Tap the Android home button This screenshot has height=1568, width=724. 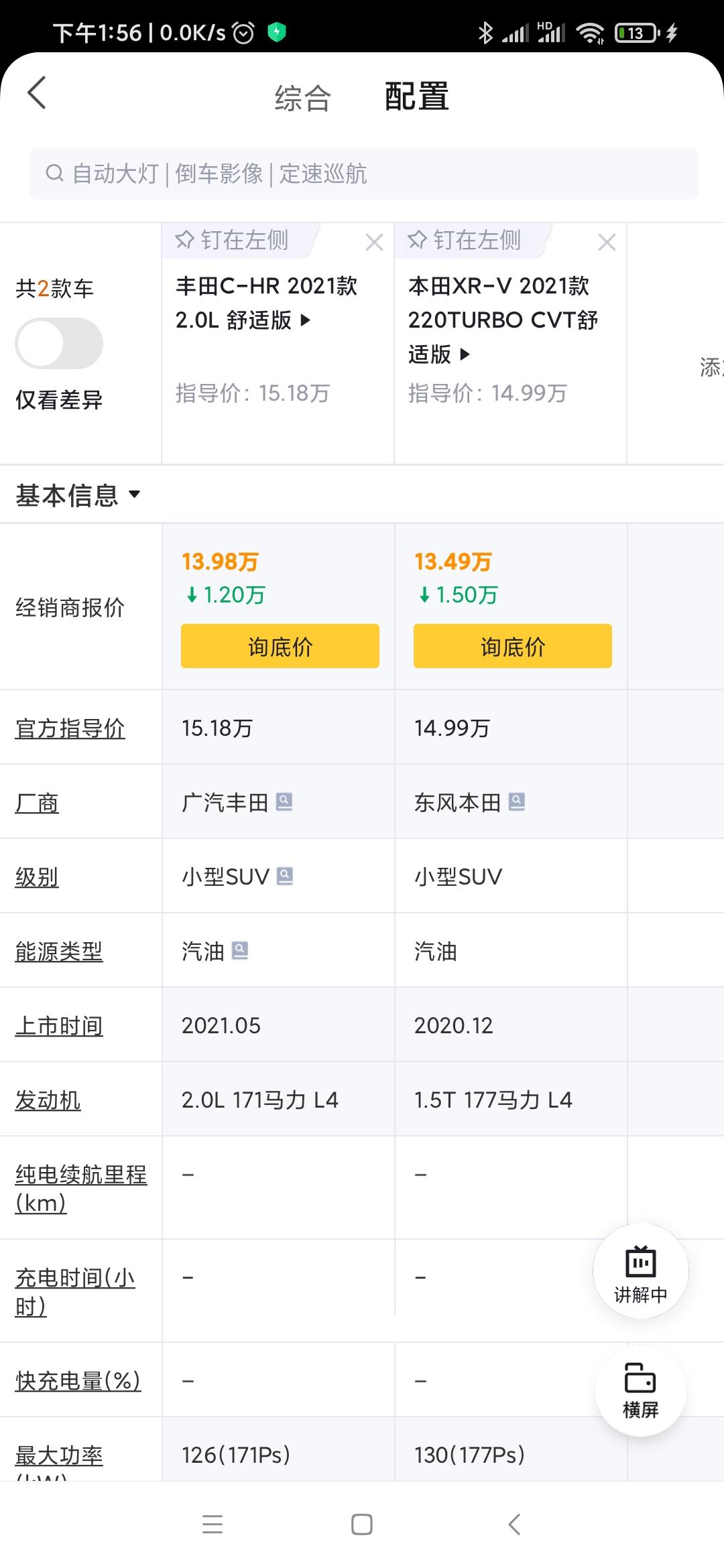[362, 1524]
